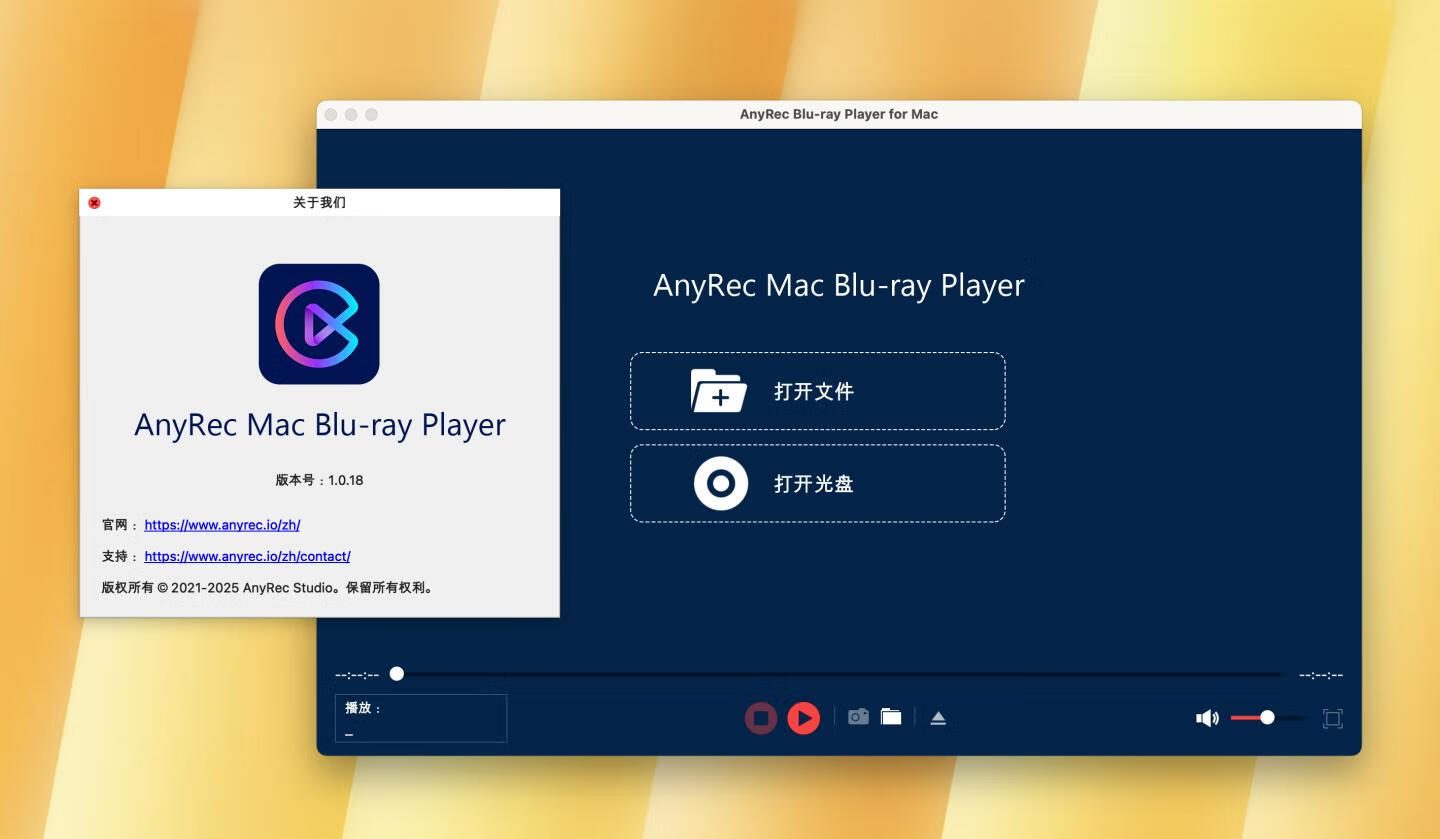The height and width of the screenshot is (839, 1440).
Task: Click the 播放 info box
Action: (x=421, y=719)
